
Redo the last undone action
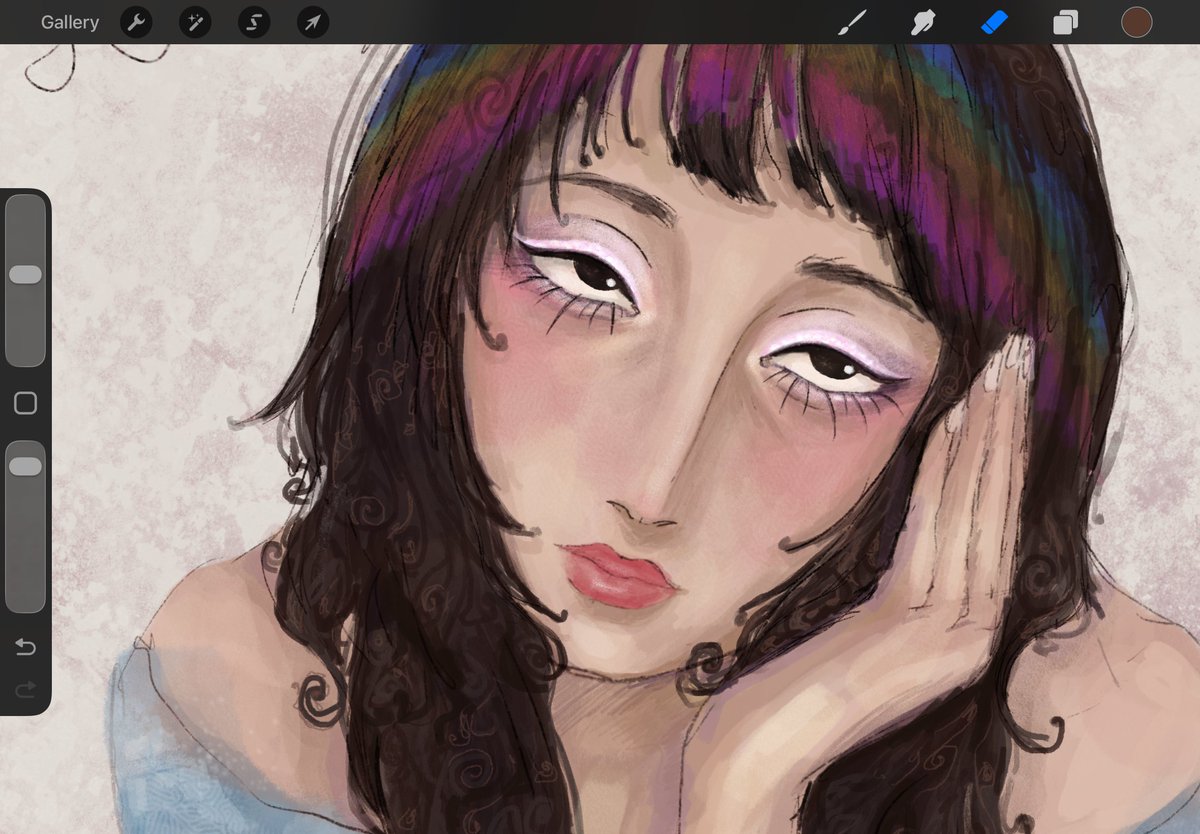tap(25, 688)
